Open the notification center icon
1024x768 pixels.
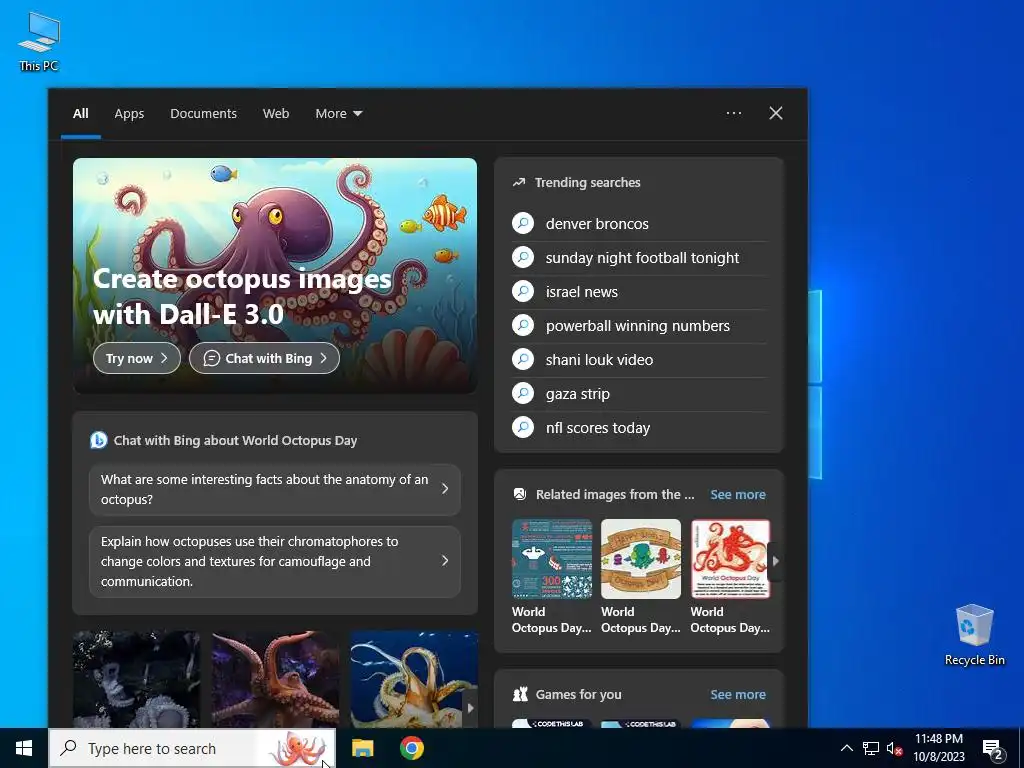993,749
